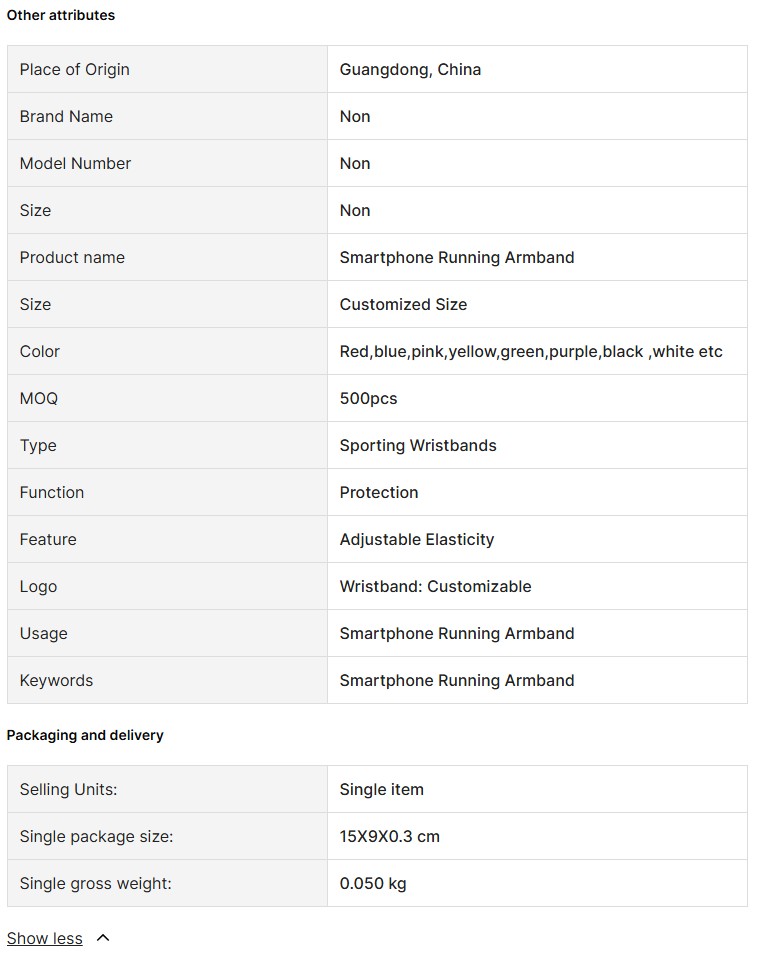Click the Wristband: Customizable logo value
The image size is (759, 966).
click(x=436, y=586)
